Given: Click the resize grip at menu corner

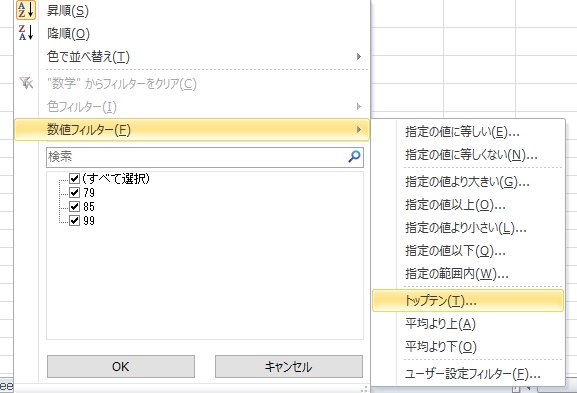Looking at the screenshot, I should click(x=364, y=389).
